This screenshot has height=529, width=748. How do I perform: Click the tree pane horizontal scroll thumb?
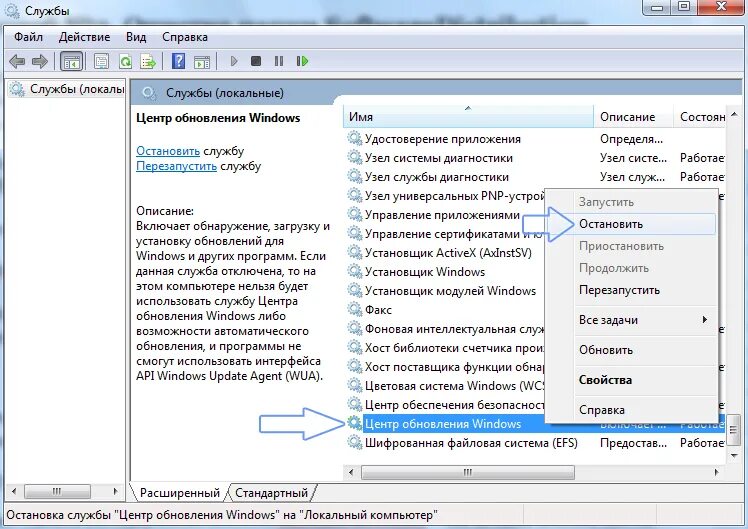pos(57,491)
